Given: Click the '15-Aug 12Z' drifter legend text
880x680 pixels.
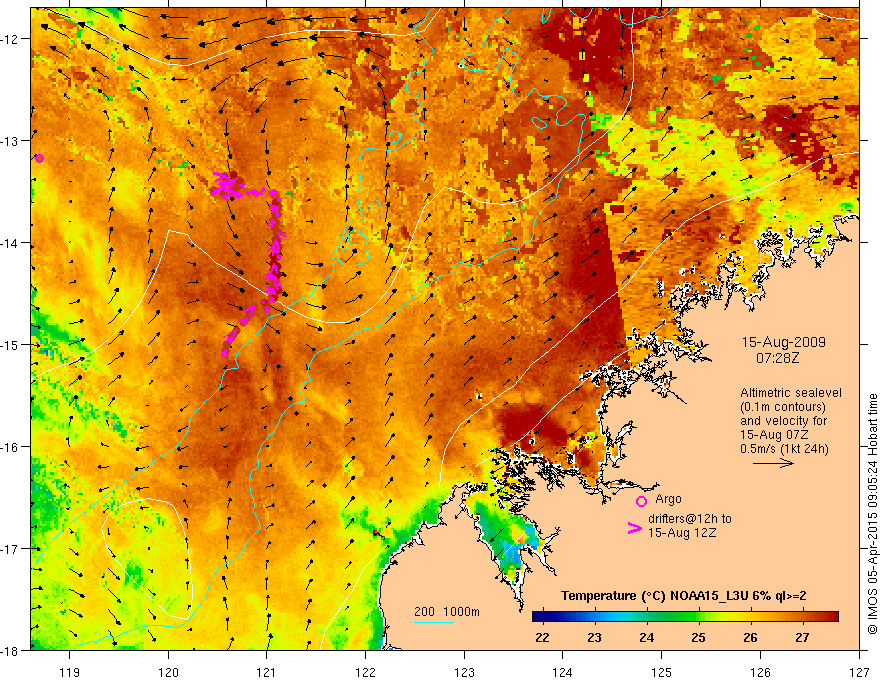Looking at the screenshot, I should point(682,533).
